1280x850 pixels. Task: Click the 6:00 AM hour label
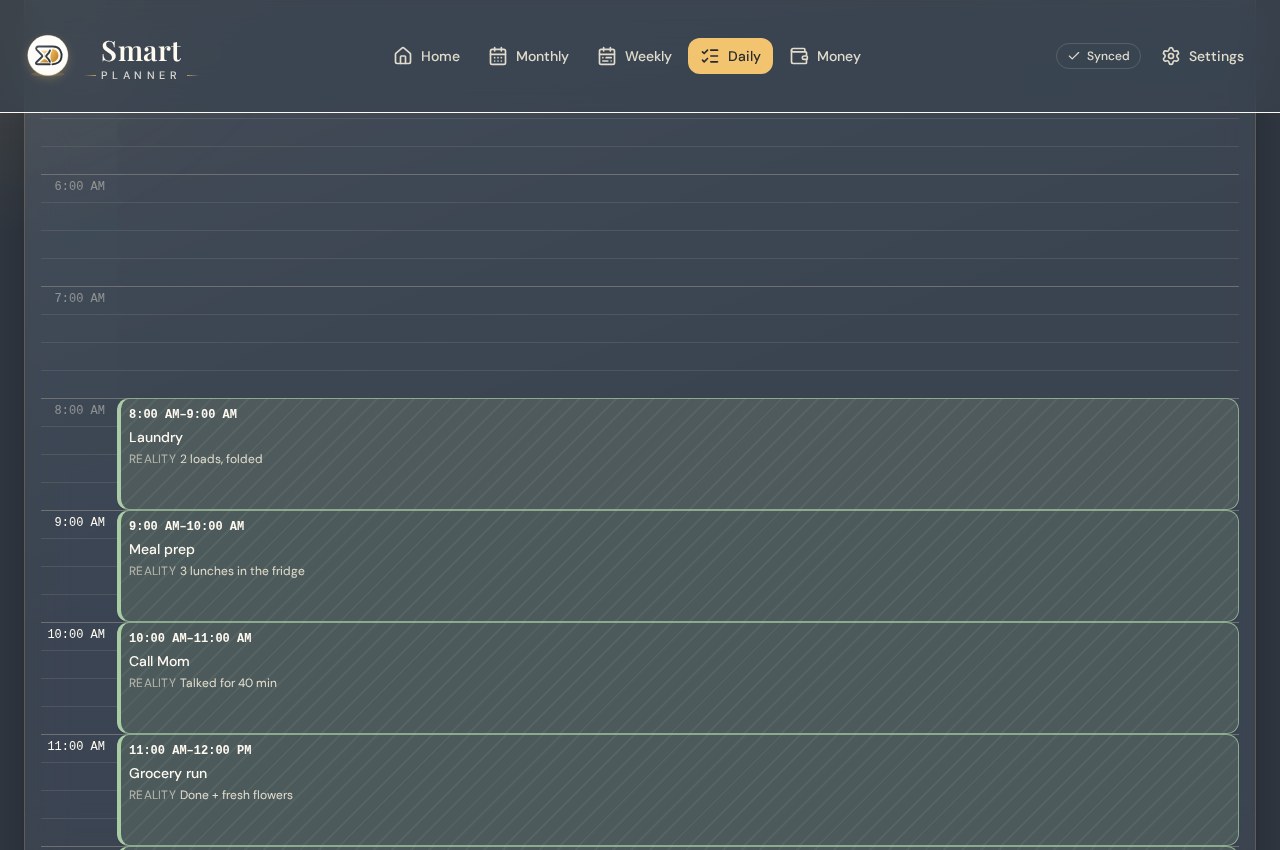80,186
